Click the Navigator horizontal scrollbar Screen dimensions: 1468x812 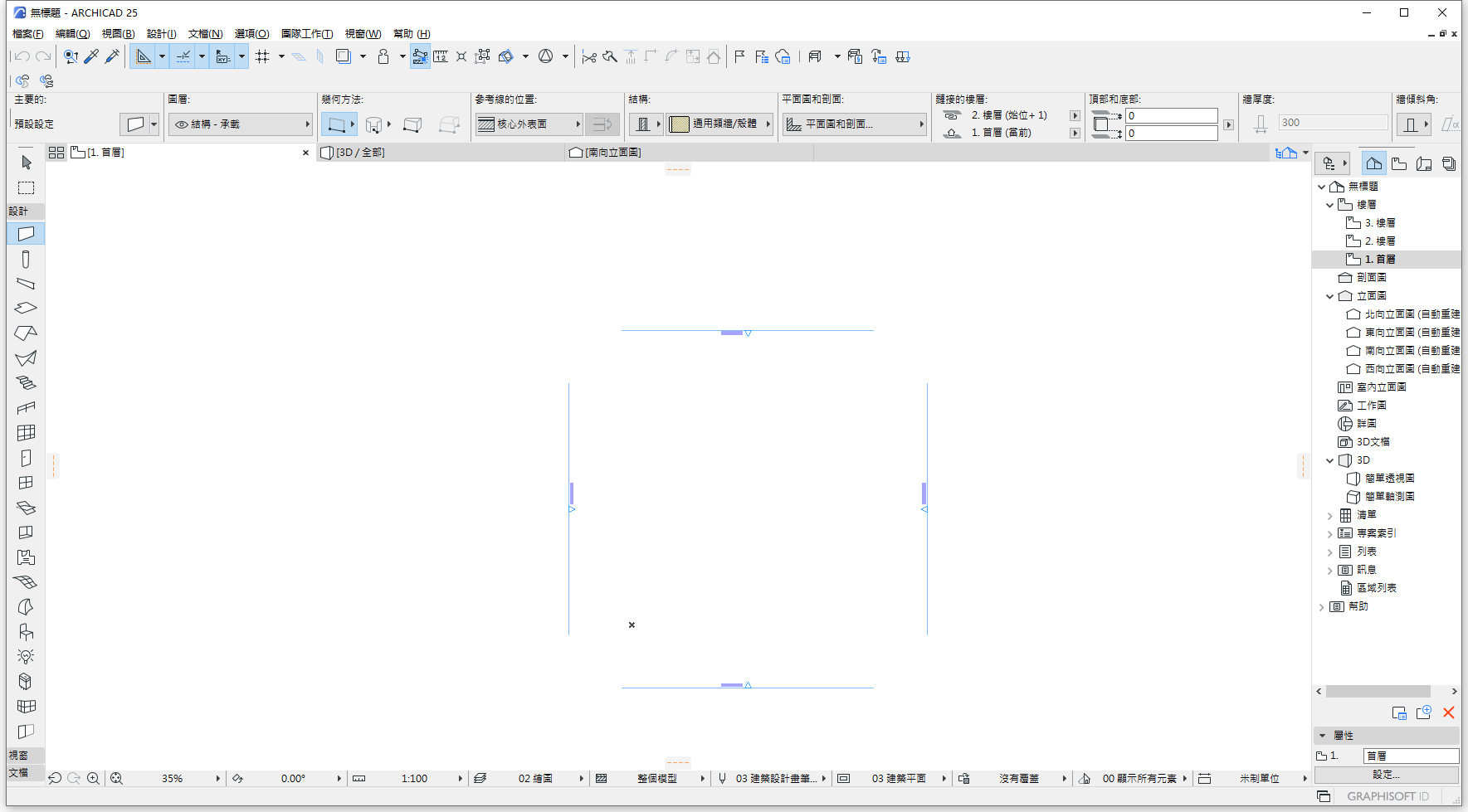[1378, 691]
